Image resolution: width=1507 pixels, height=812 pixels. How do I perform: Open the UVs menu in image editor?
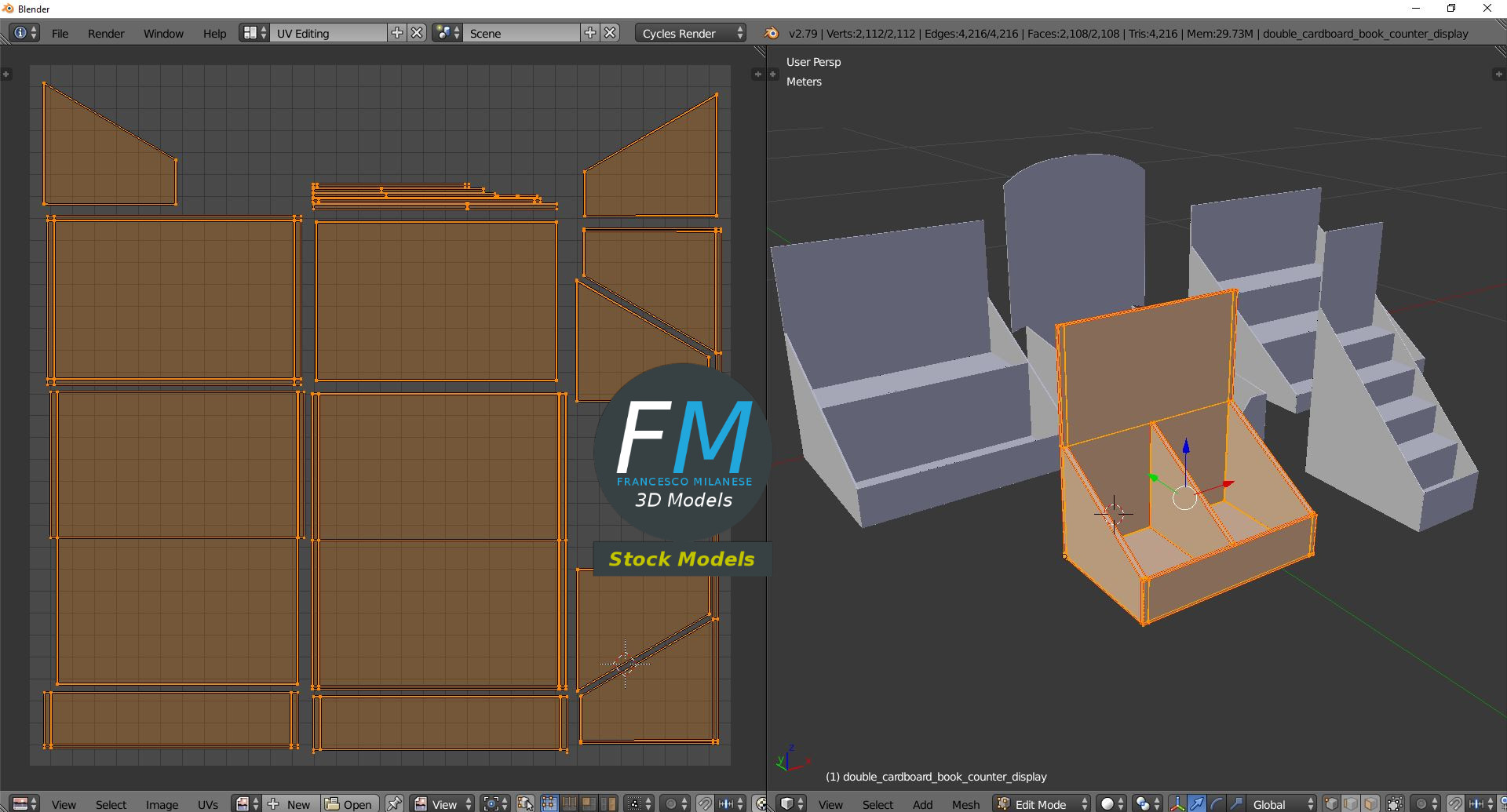tap(208, 803)
